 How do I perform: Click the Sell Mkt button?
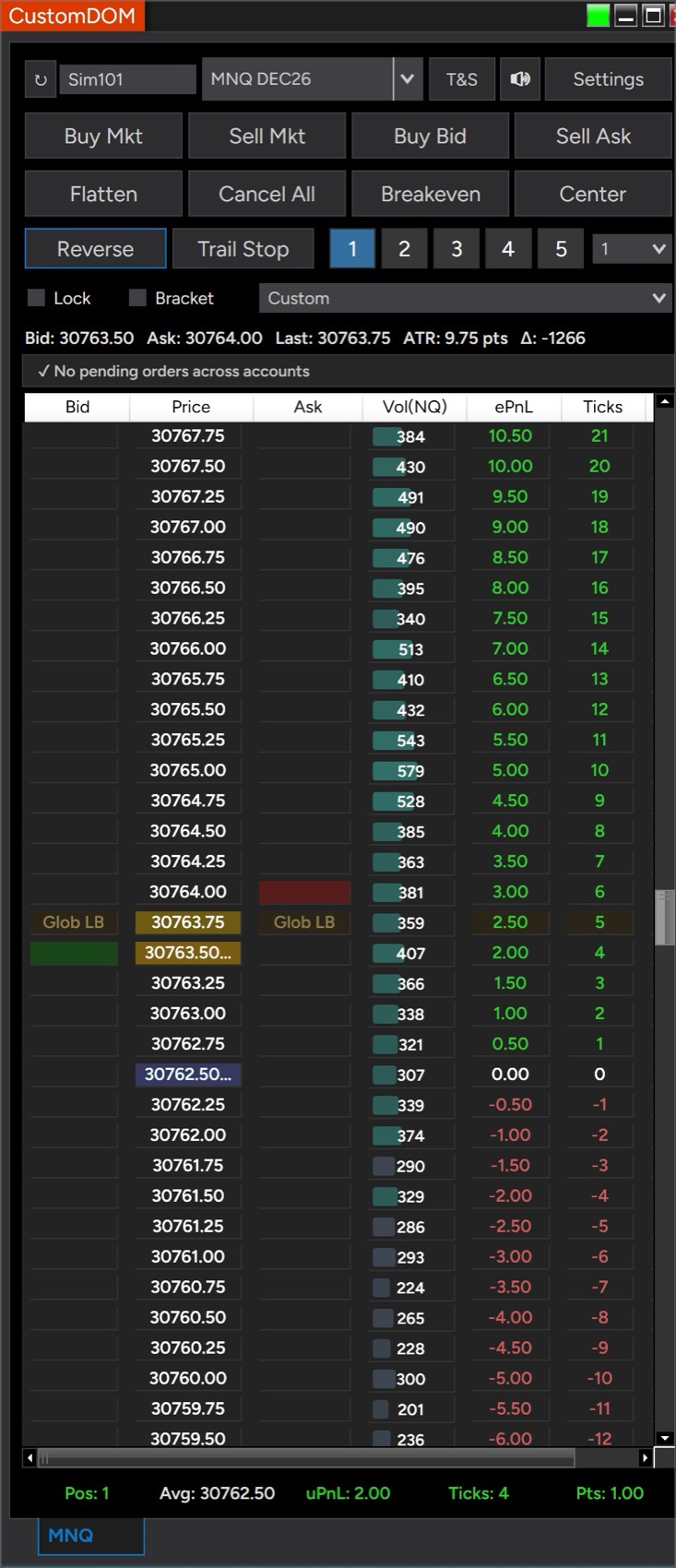pyautogui.click(x=267, y=137)
